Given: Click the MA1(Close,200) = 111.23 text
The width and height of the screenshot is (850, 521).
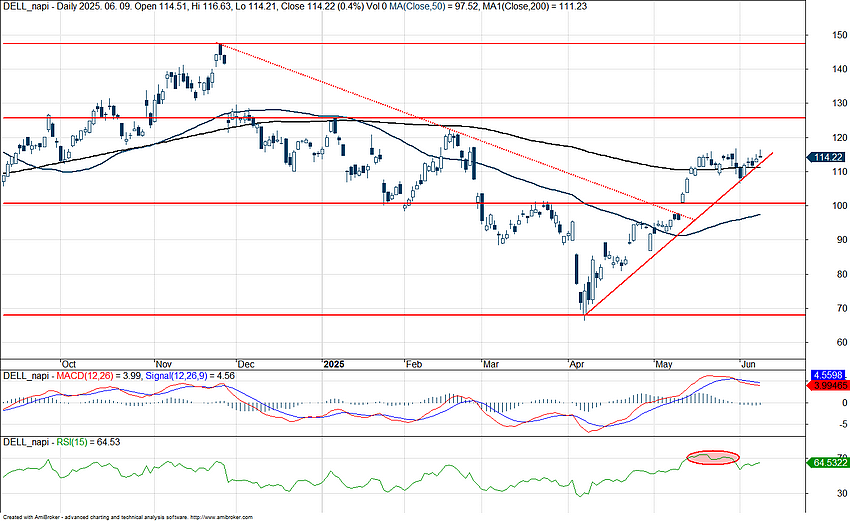Looking at the screenshot, I should [x=534, y=7].
